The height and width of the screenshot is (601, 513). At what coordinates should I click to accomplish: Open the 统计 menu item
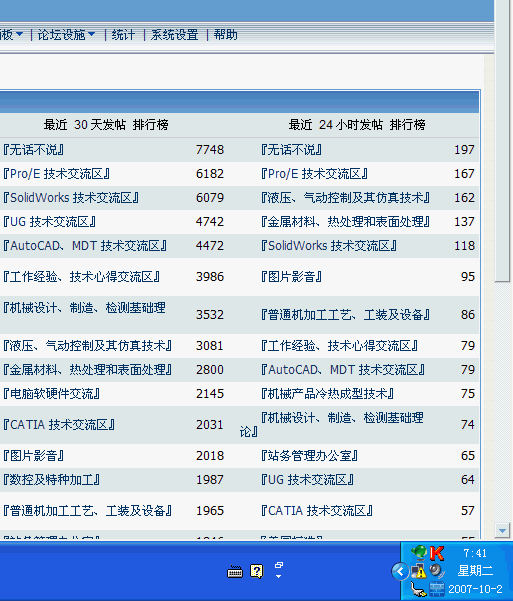click(x=123, y=35)
